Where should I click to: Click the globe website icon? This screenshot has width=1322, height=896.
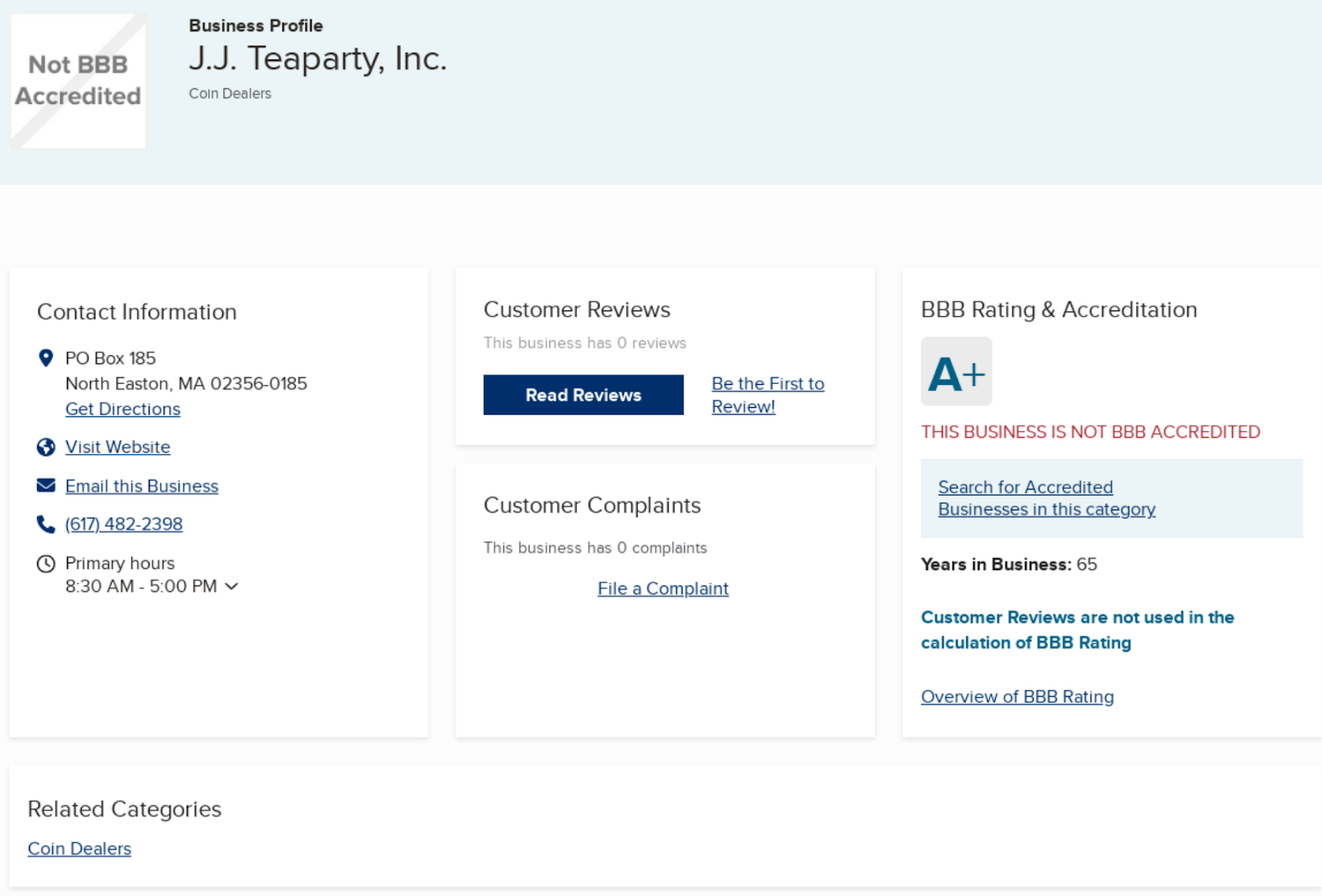(x=46, y=447)
